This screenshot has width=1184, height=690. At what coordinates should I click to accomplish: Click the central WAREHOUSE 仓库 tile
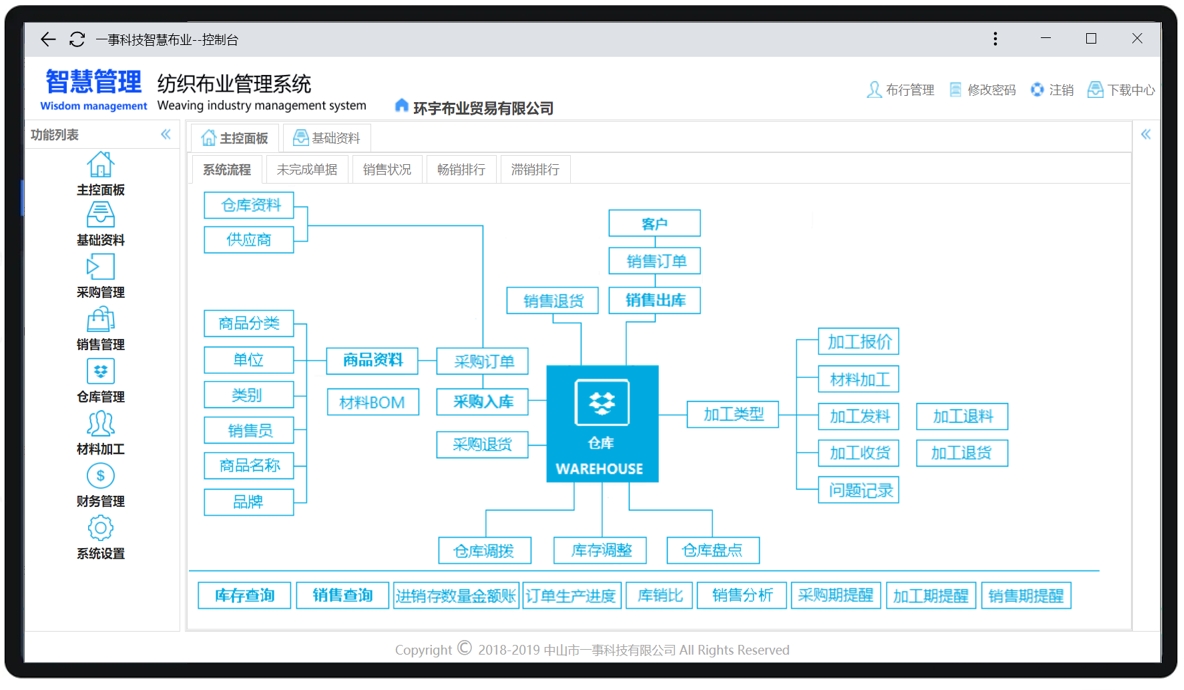point(602,424)
